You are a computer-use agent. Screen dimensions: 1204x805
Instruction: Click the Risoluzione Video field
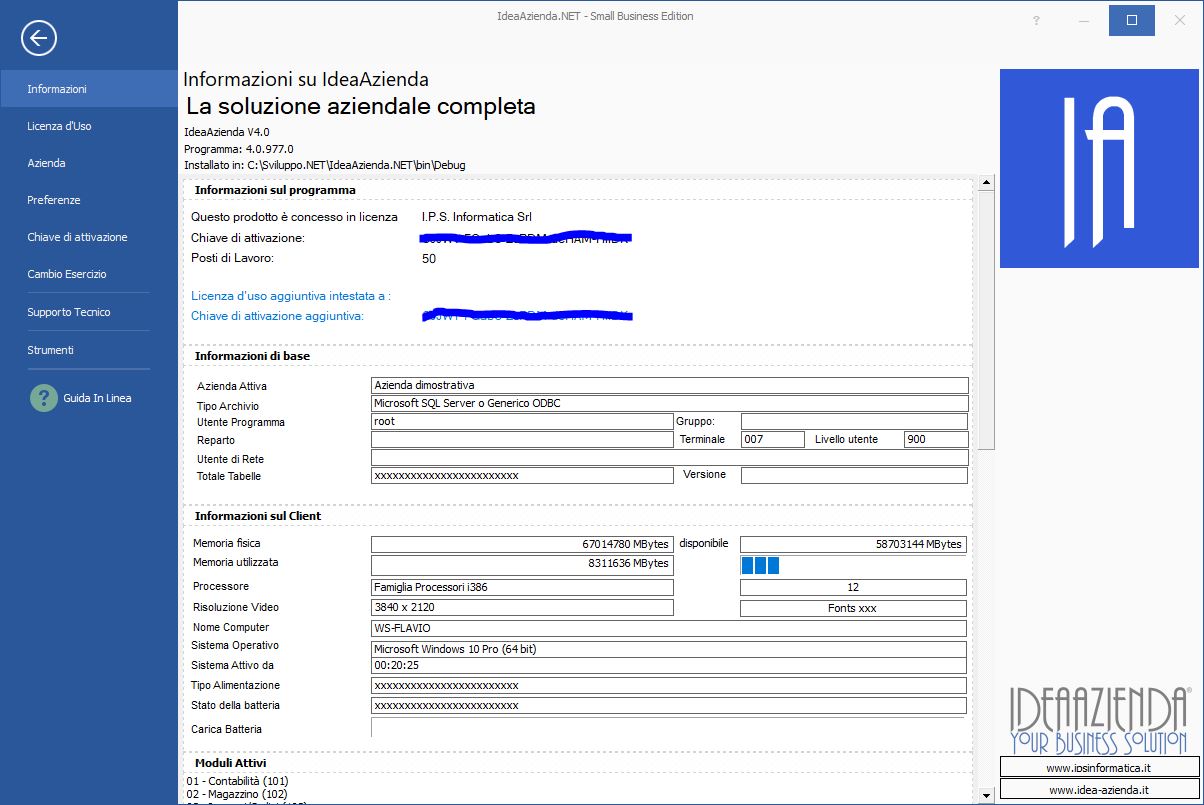522,607
